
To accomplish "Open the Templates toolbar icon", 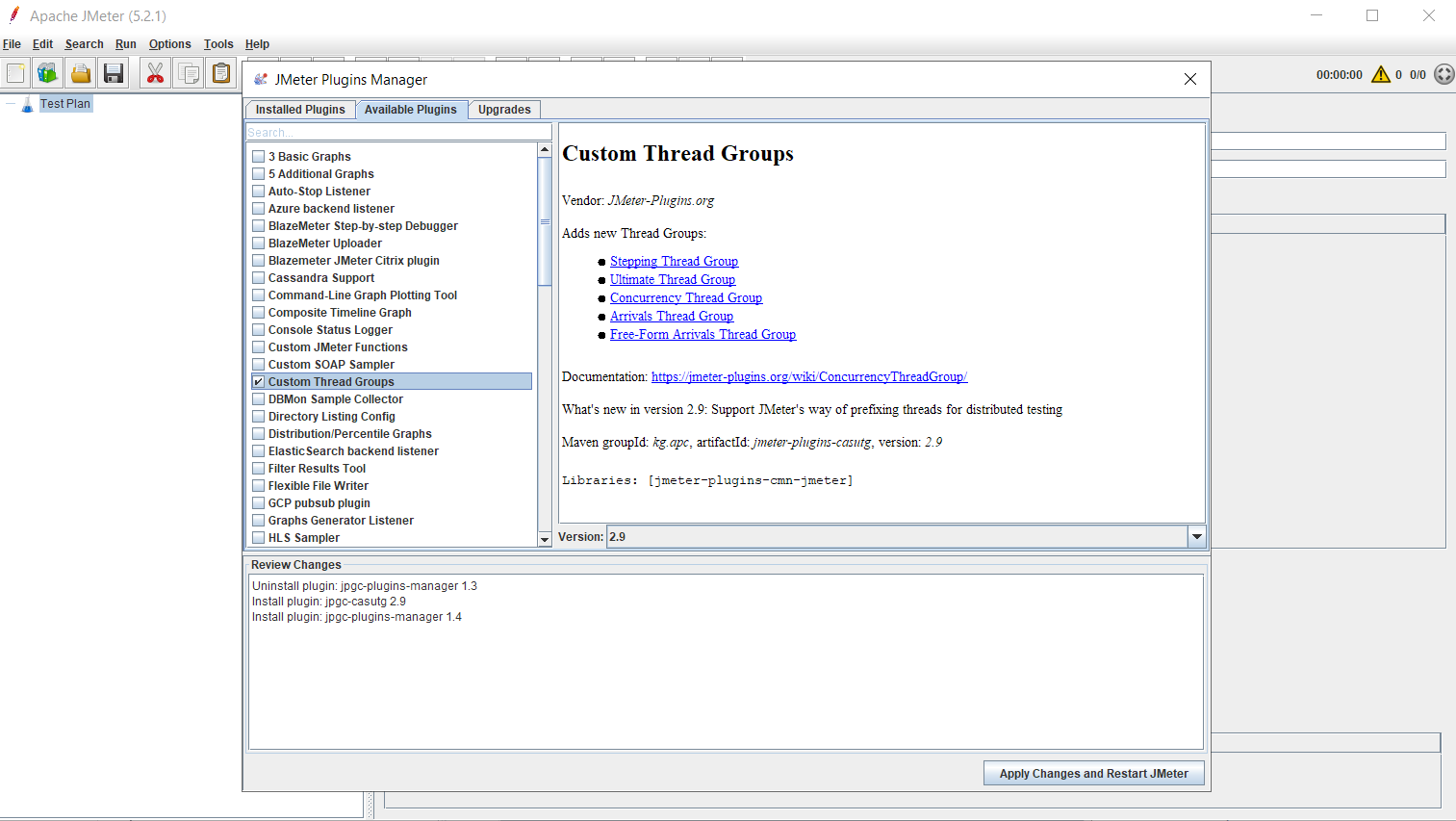I will [x=48, y=73].
